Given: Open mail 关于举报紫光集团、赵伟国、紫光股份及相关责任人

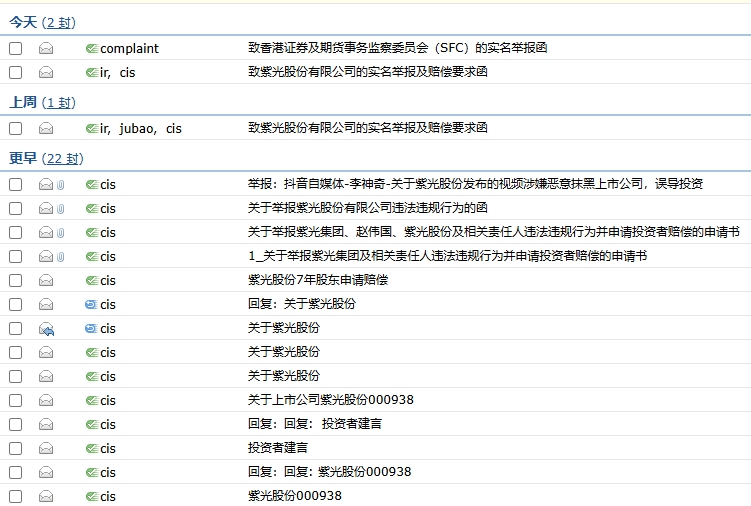Looking at the screenshot, I should click(494, 232).
